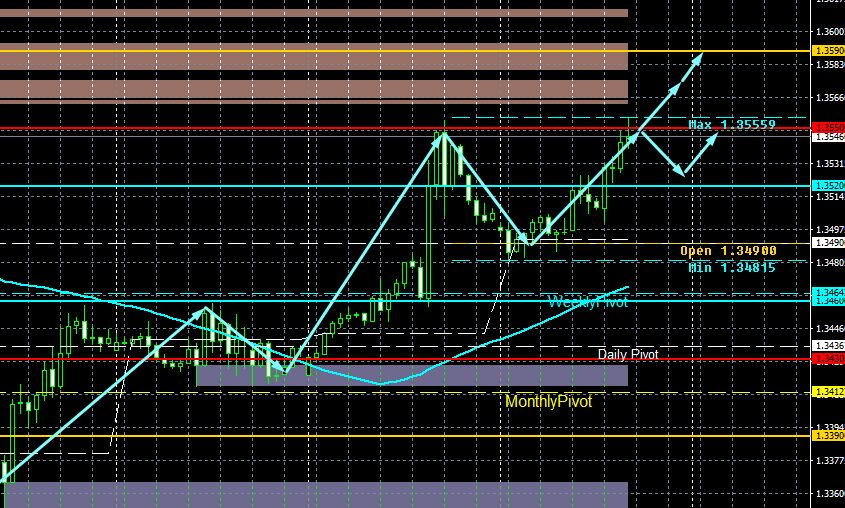845x508 pixels.
Task: Click the 1.3531 price axis value
Action: (830, 163)
